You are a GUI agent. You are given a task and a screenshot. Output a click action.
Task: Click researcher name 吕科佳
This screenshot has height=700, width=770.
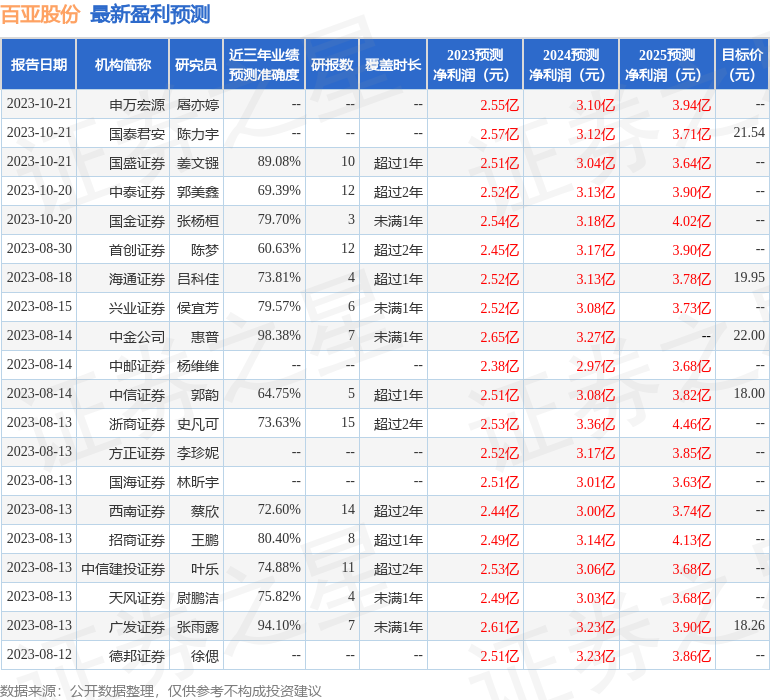pos(198,279)
